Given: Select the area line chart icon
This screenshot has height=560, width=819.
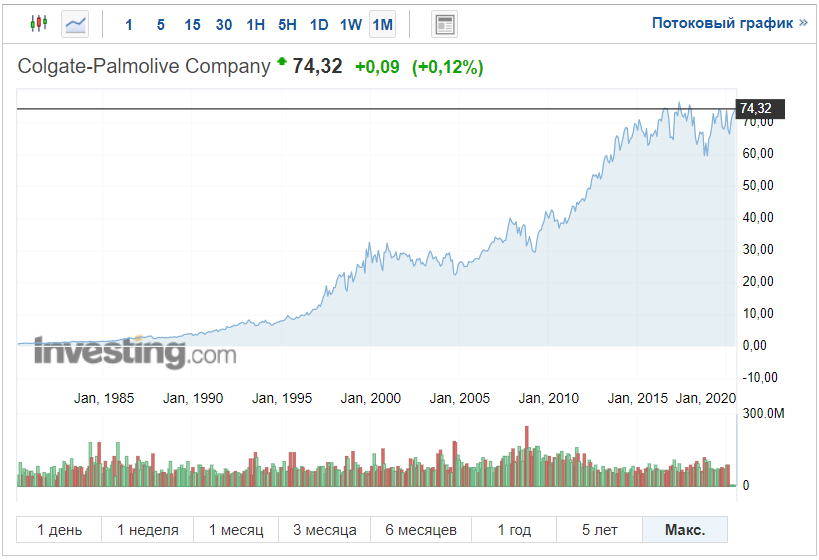Looking at the screenshot, I should (x=75, y=23).
